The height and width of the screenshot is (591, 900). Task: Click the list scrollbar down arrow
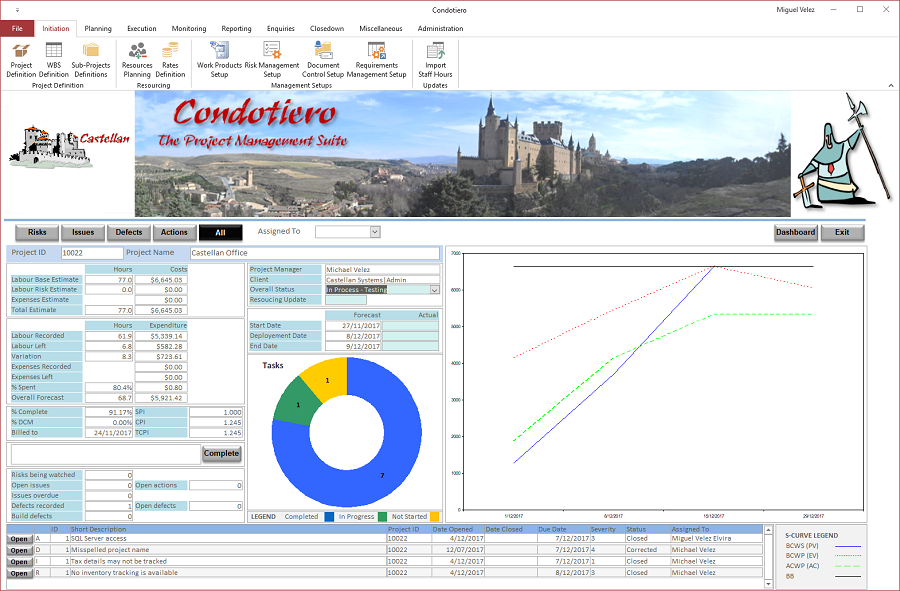coord(769,584)
